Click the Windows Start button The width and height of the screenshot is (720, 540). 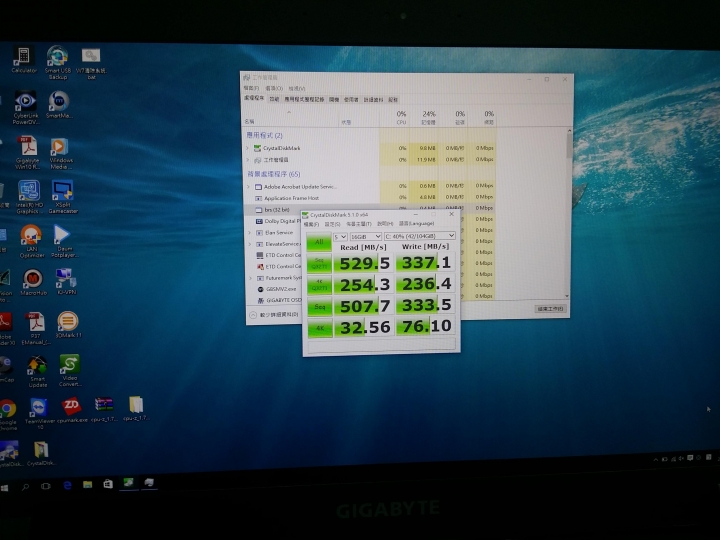[5, 488]
